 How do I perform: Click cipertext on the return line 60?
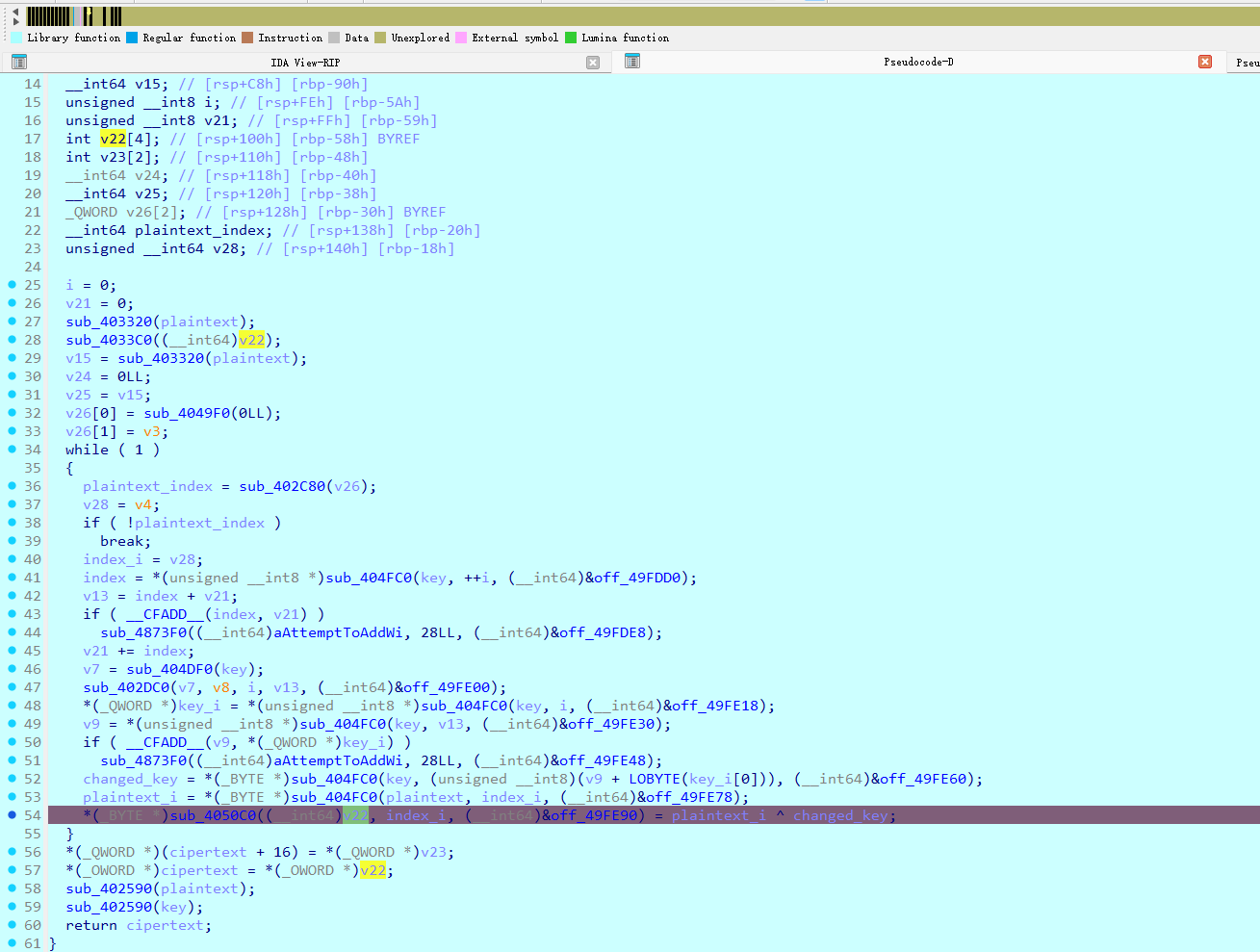tap(165, 925)
